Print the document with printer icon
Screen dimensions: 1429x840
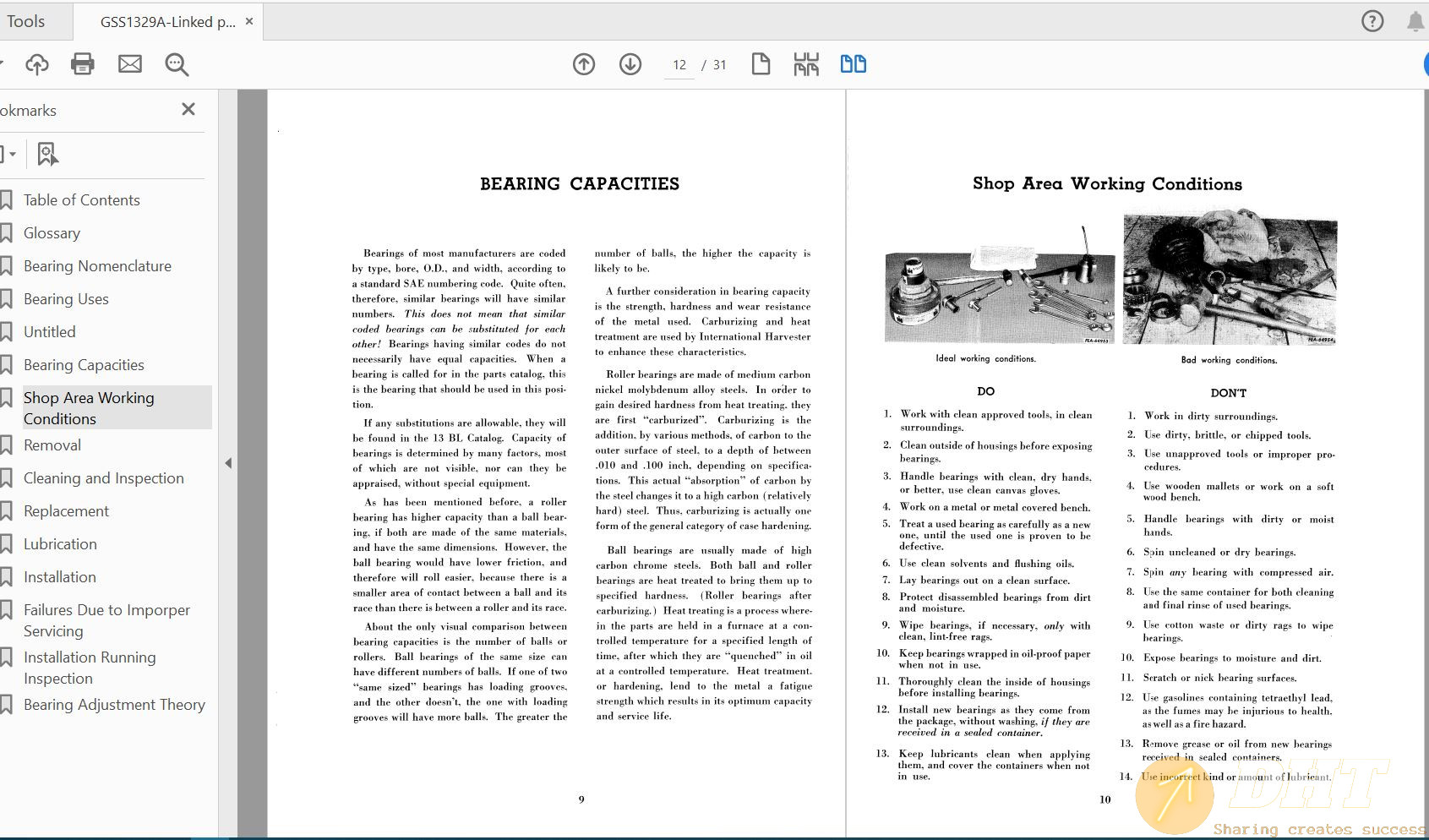coord(83,64)
